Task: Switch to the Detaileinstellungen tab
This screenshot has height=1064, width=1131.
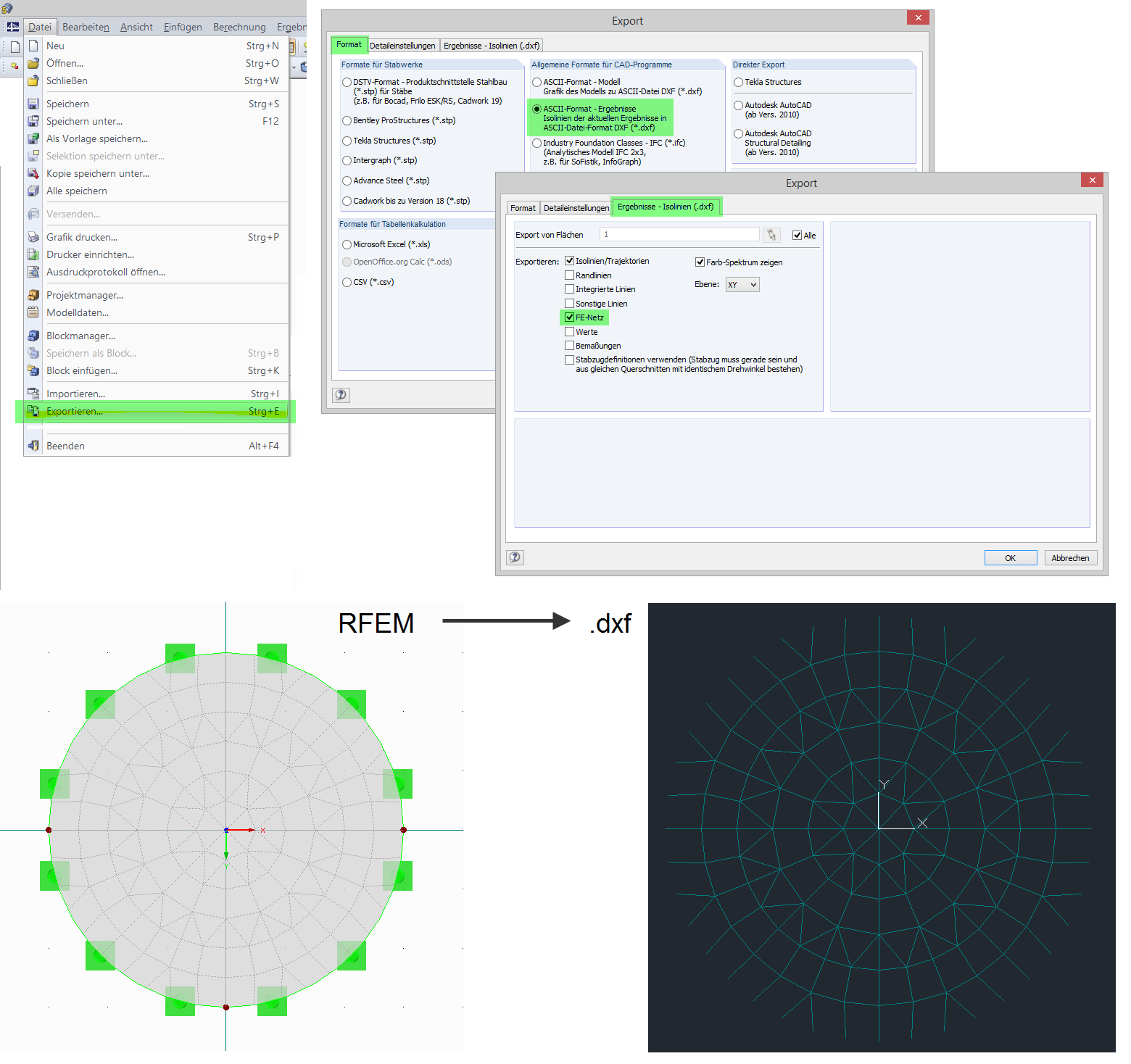Action: [x=575, y=207]
